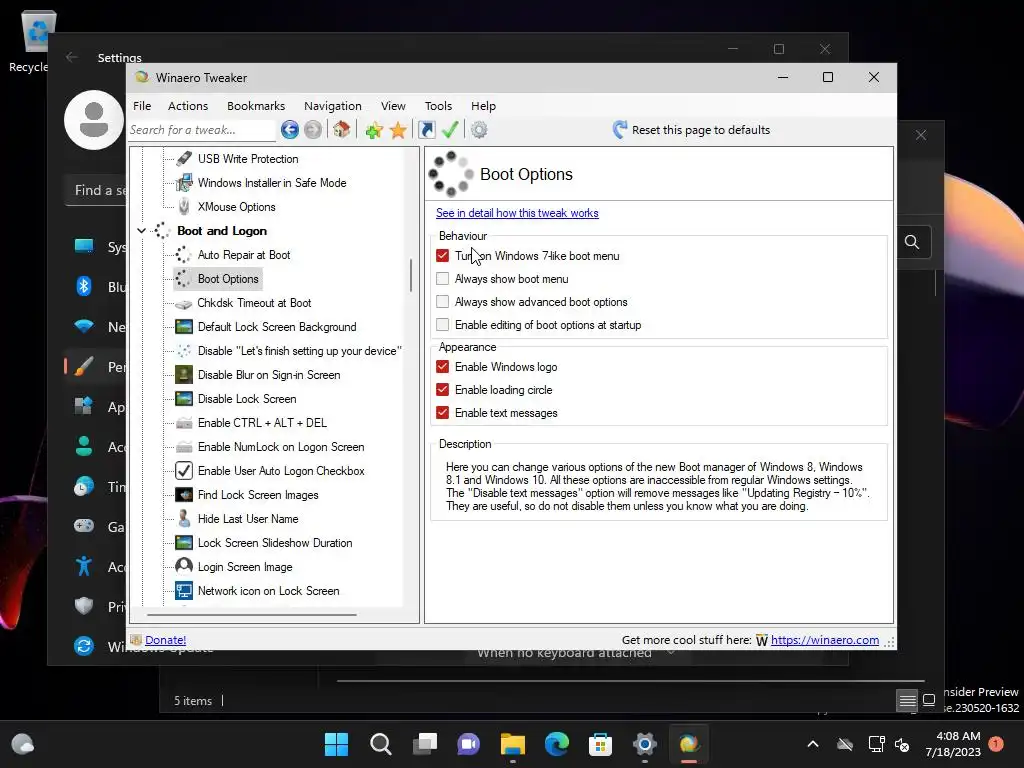Open the Navigation menu
This screenshot has width=1024, height=768.
(x=332, y=106)
